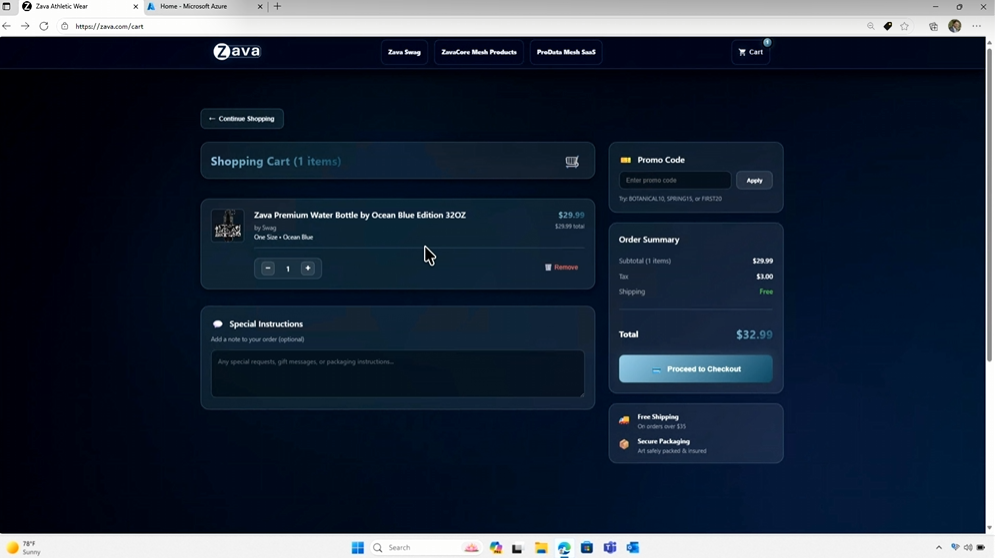
Task: Open ZavaCore Mesh Products menu item
Action: [x=479, y=52]
